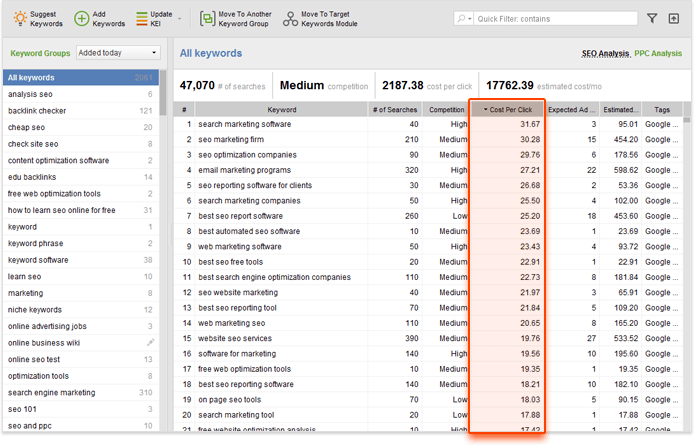Click the funnel filter icon
Screen dimensions: 694x446
[x=652, y=19]
